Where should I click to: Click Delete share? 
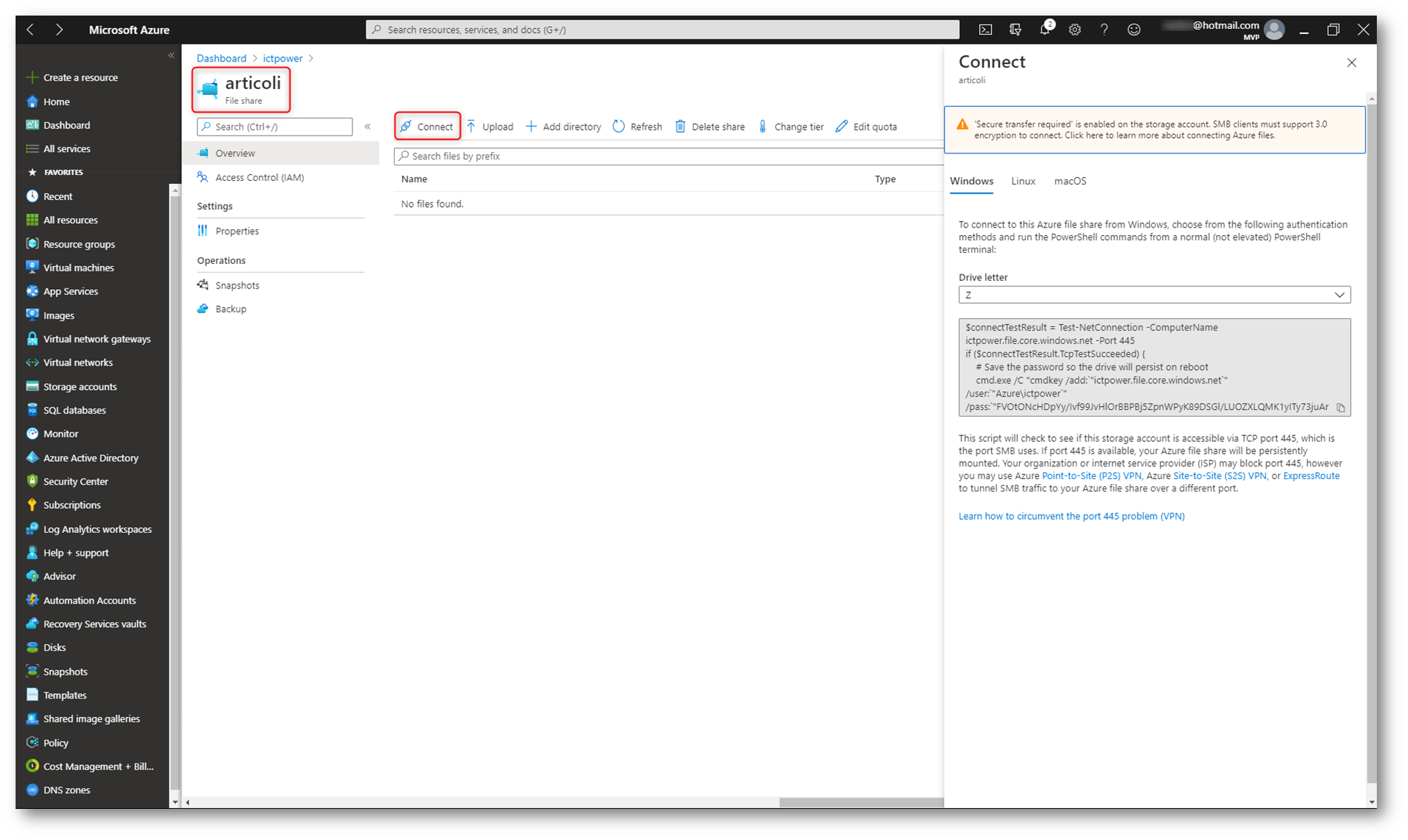pyautogui.click(x=710, y=127)
